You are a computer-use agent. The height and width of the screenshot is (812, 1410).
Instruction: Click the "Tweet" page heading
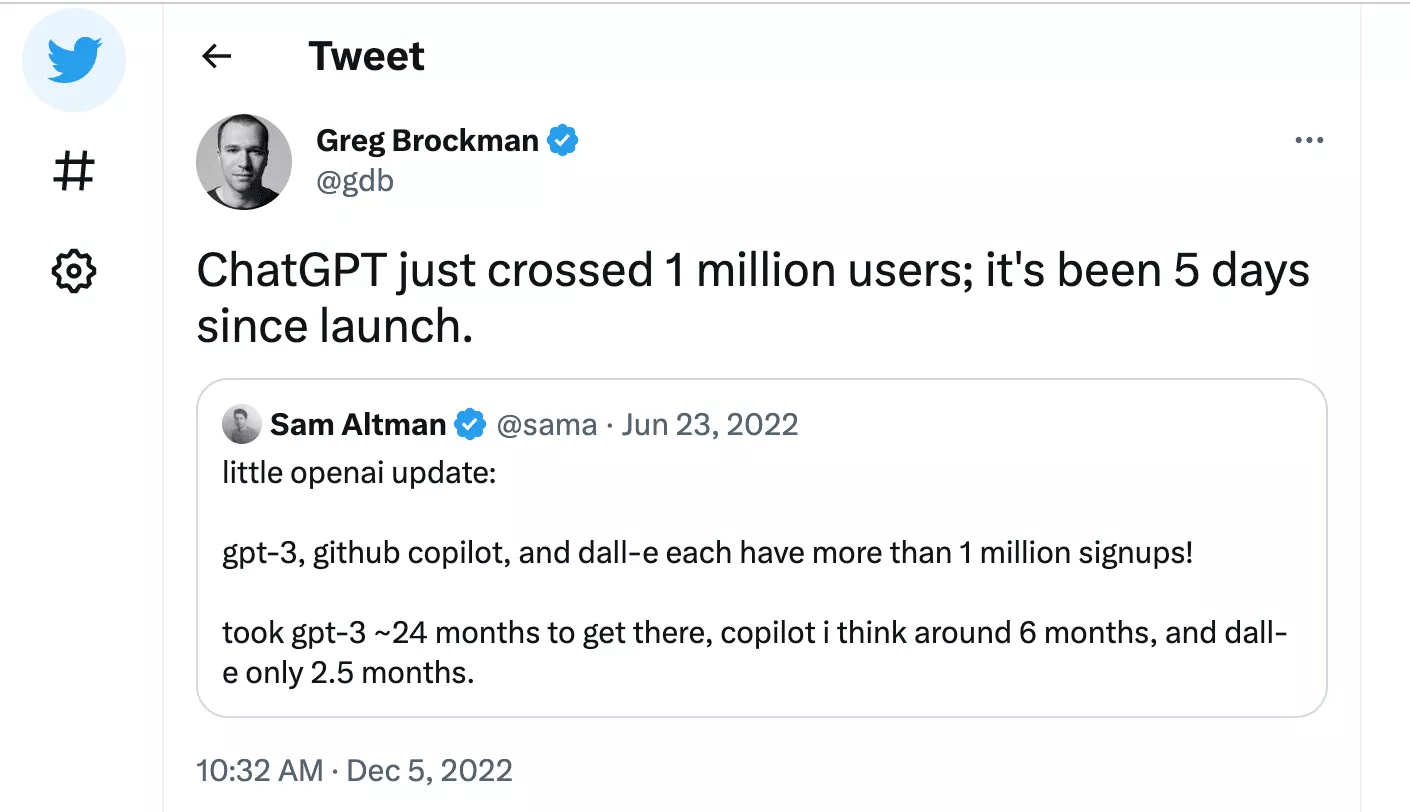[366, 57]
